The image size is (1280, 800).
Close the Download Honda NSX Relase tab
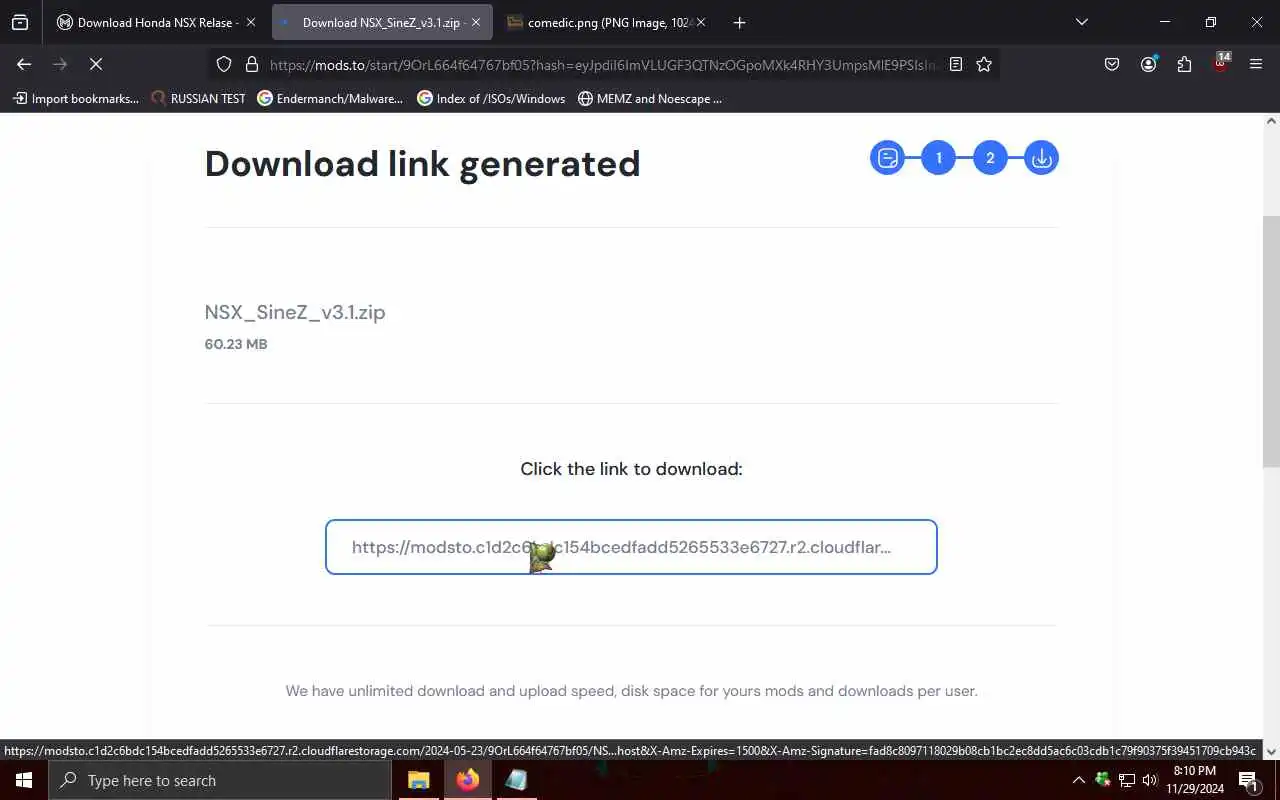pyautogui.click(x=250, y=22)
